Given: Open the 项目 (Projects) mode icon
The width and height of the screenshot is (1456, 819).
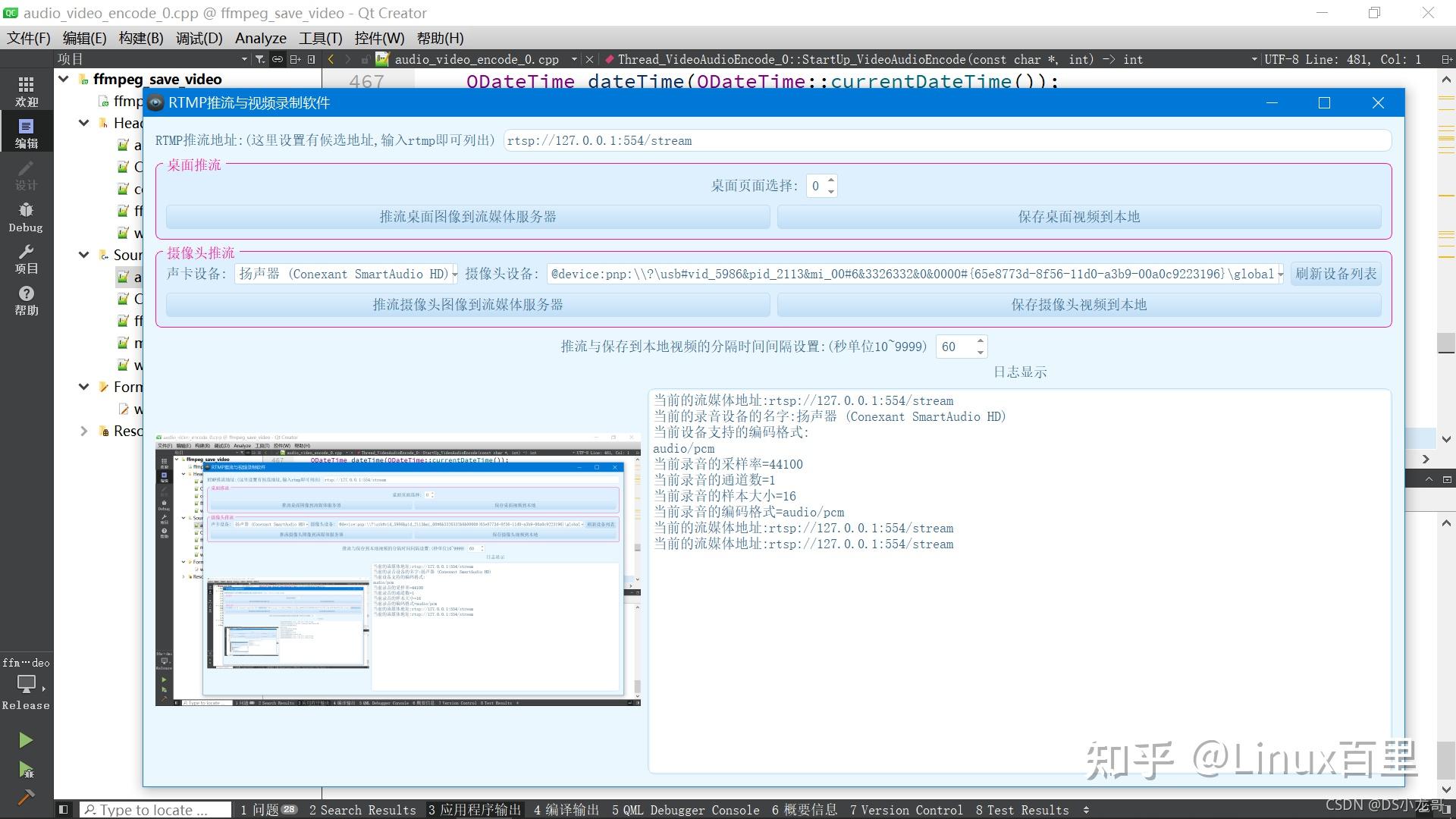Looking at the screenshot, I should point(25,259).
